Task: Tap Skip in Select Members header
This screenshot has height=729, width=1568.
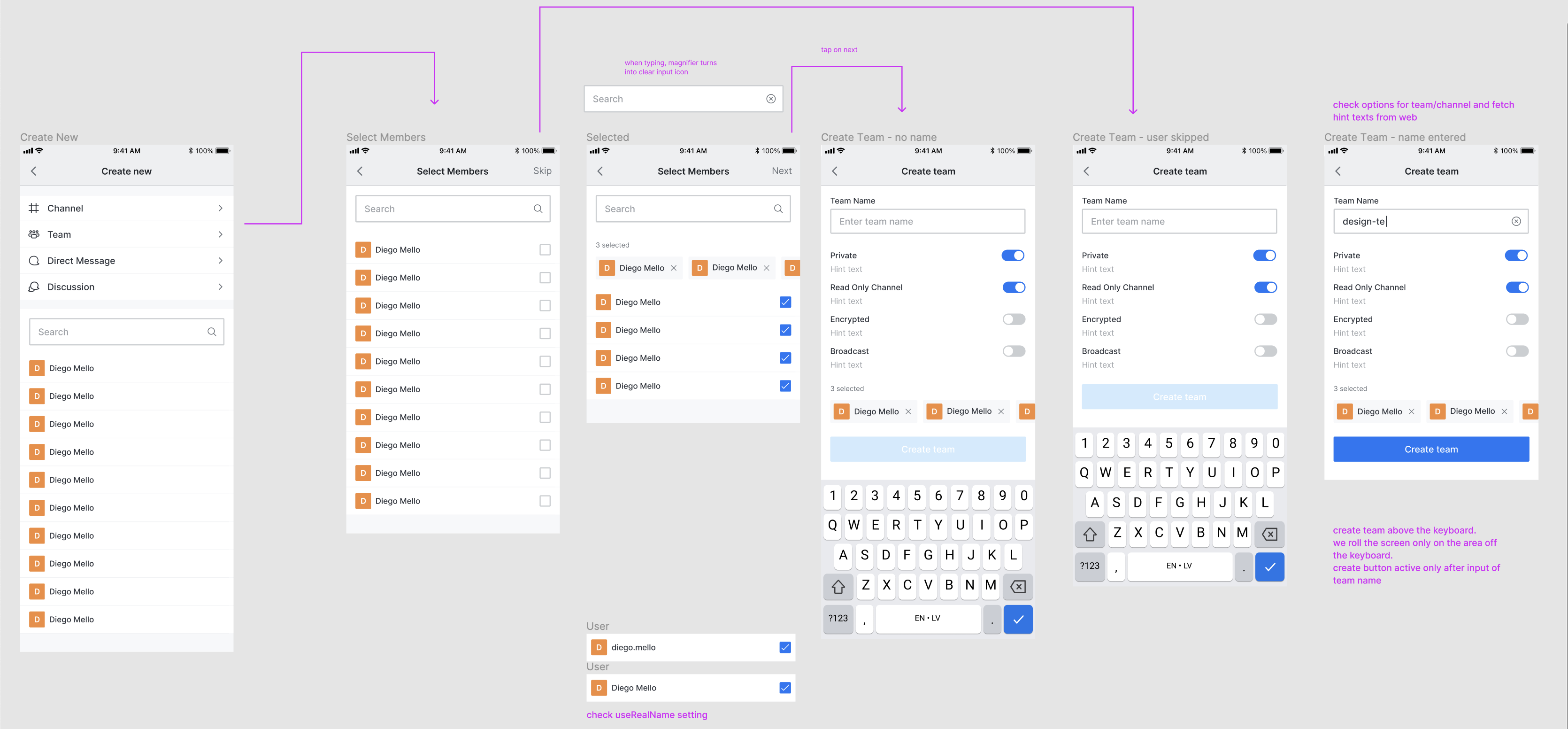Action: coord(542,171)
